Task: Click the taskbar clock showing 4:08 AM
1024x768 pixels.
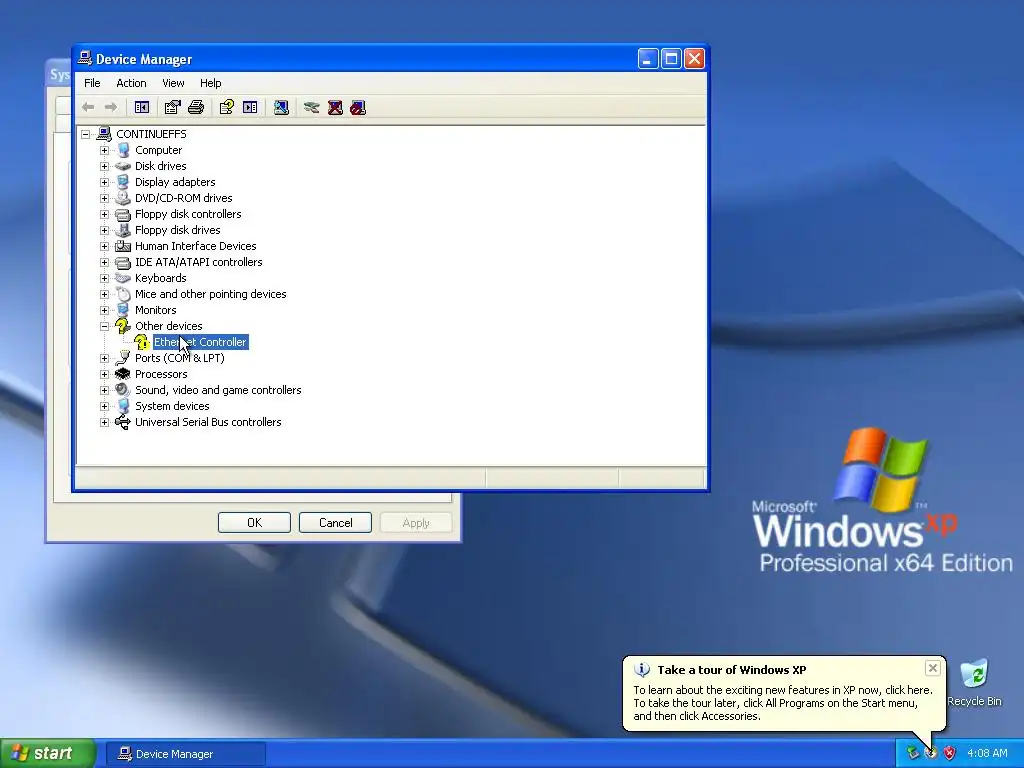Action: (x=987, y=753)
